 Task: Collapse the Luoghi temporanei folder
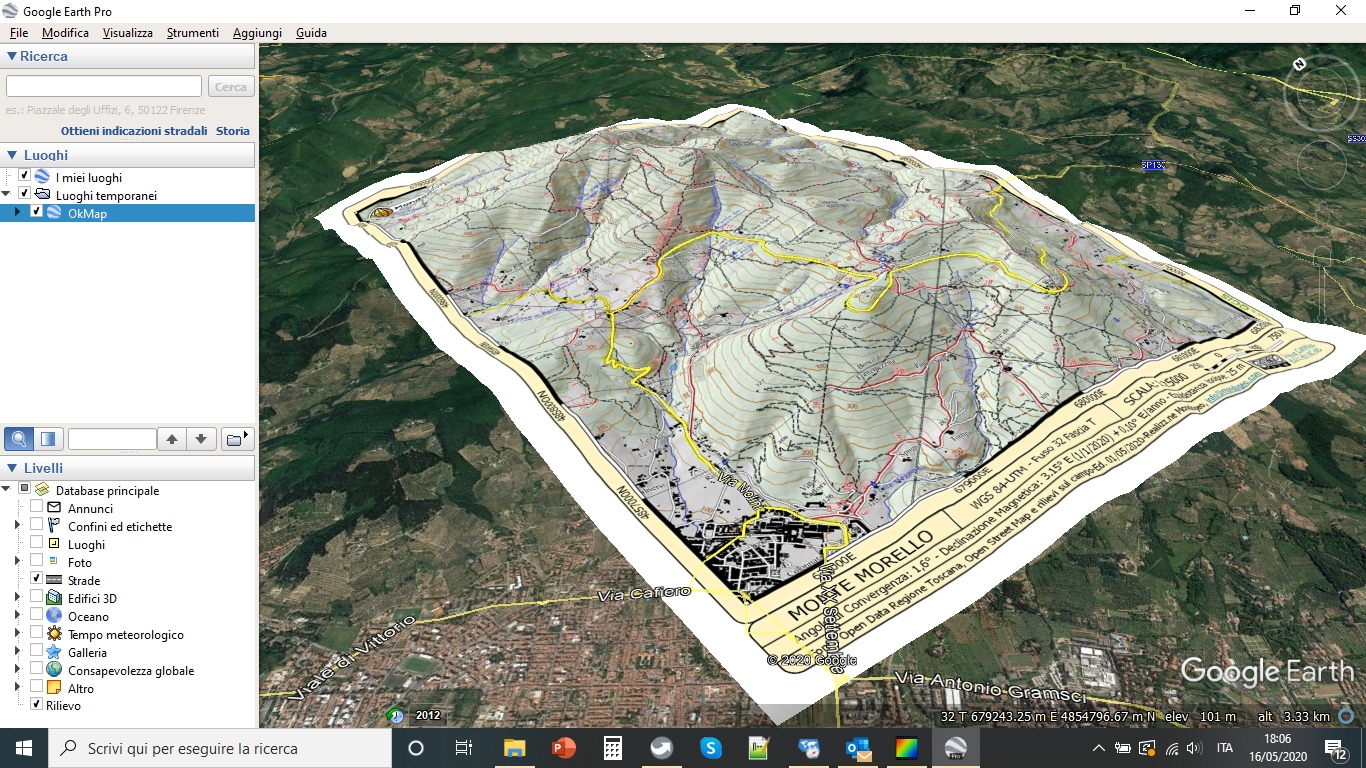pos(7,195)
